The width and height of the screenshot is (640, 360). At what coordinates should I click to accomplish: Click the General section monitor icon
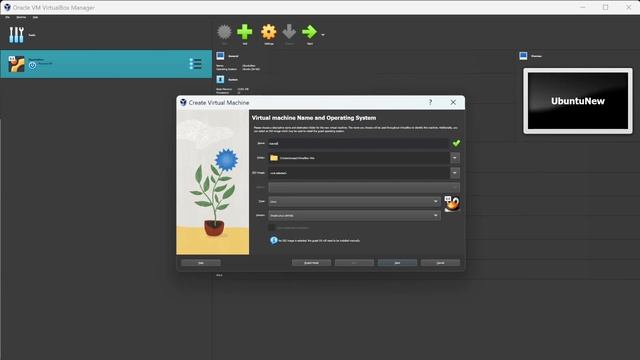click(x=220, y=56)
